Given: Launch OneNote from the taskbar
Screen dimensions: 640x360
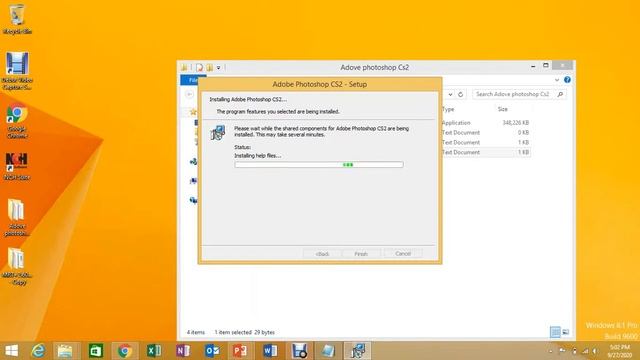Looking at the screenshot, I should [183, 351].
